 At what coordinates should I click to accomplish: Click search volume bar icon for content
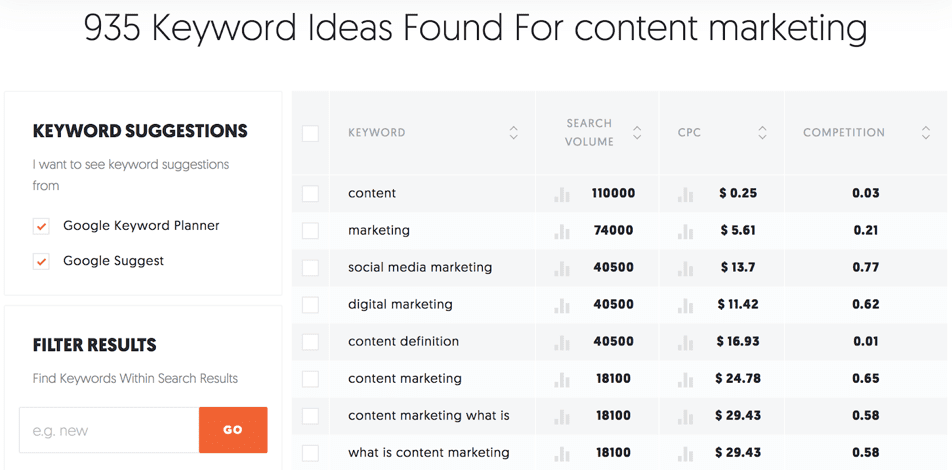coord(562,195)
